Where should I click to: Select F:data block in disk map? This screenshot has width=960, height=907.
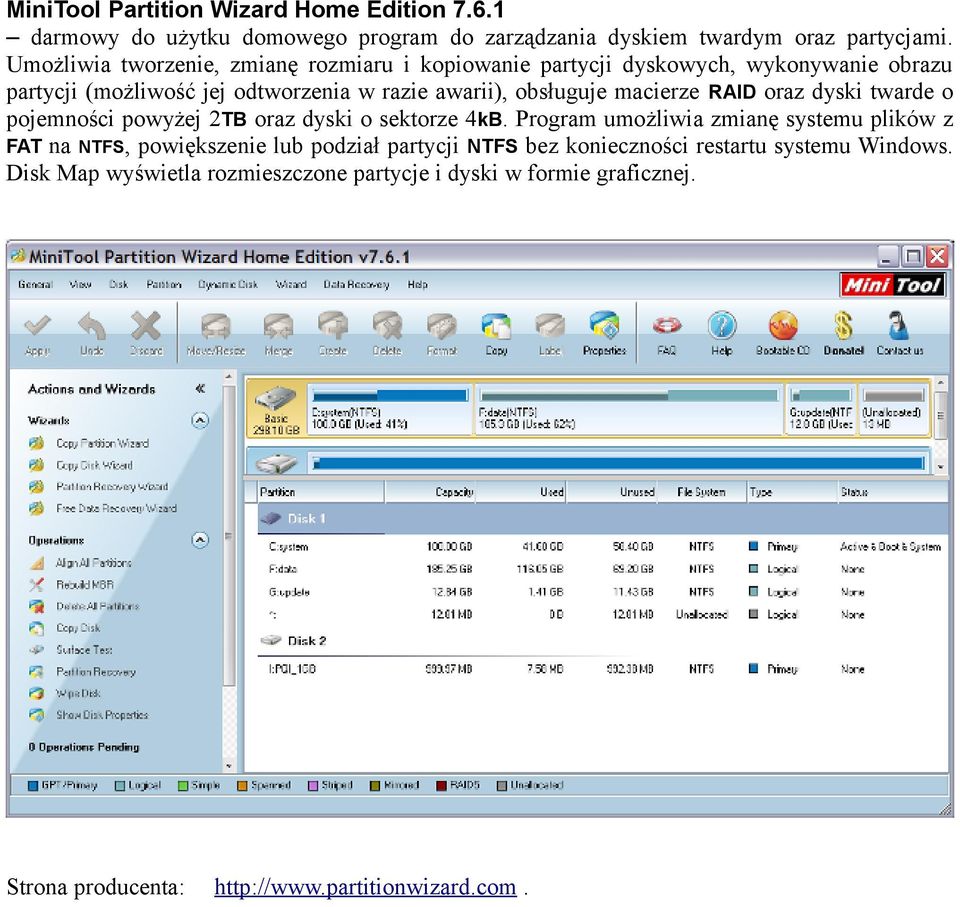coord(629,409)
